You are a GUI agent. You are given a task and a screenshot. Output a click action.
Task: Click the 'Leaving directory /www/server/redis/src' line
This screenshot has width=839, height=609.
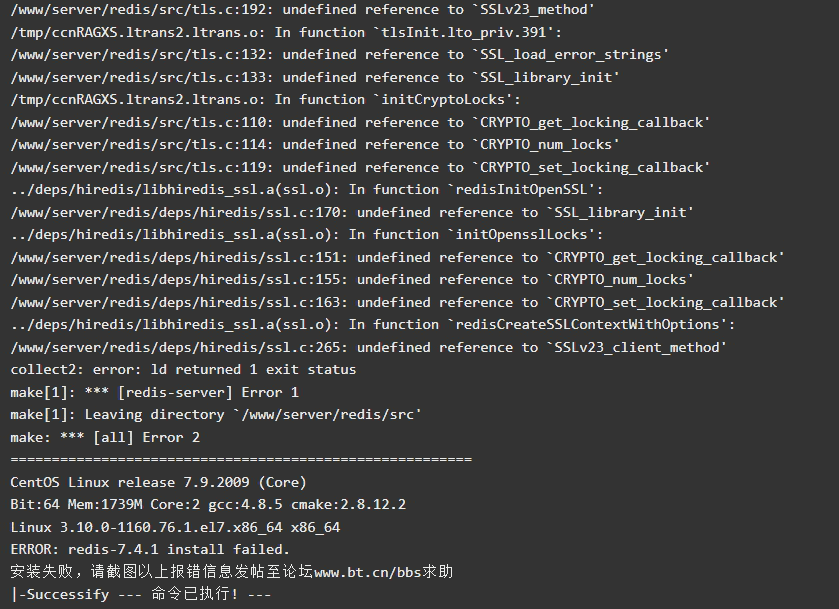pos(216,415)
